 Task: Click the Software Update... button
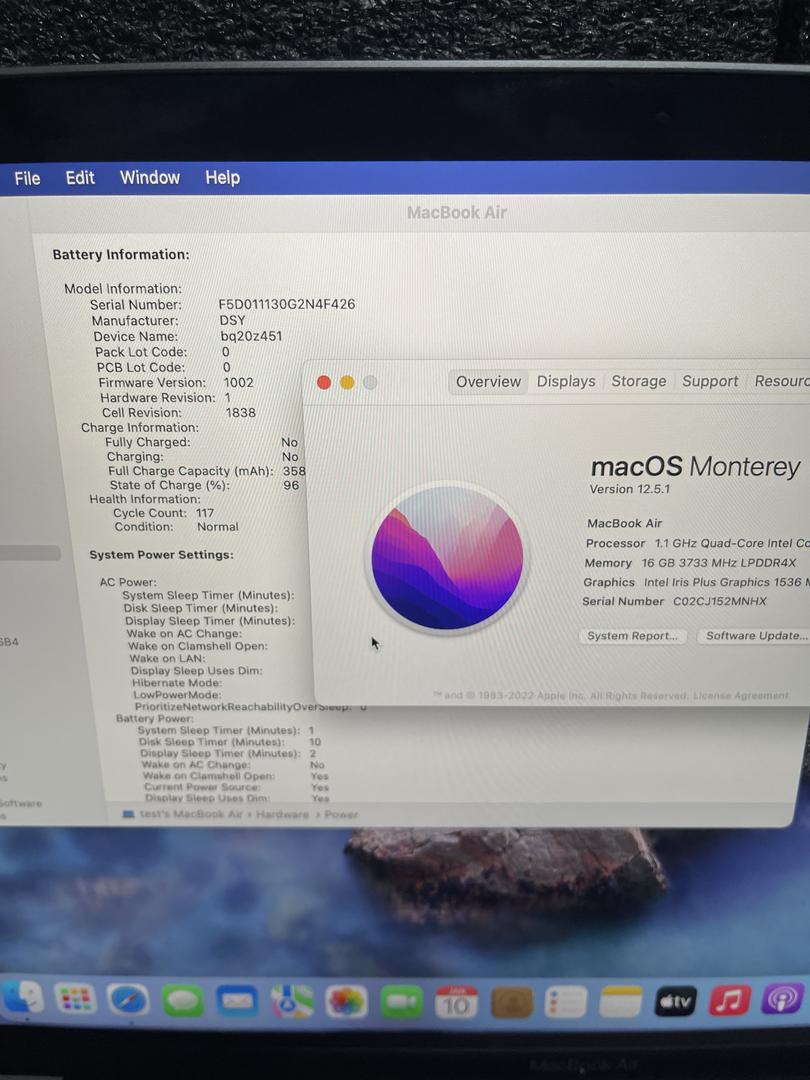coord(756,636)
